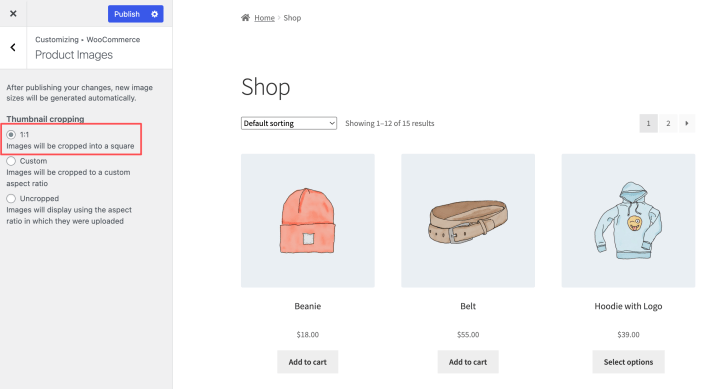Add the Beanie to cart
The width and height of the screenshot is (702, 389).
[308, 362]
